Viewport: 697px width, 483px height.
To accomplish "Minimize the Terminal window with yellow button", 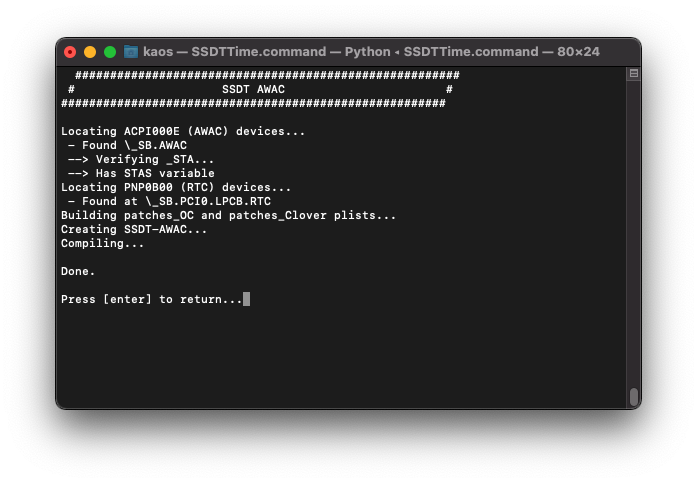I will (x=90, y=51).
